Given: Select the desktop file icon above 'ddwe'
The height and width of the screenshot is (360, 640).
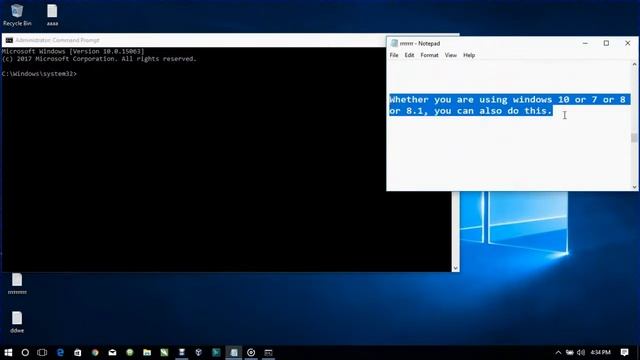Looking at the screenshot, I should (x=17, y=284).
